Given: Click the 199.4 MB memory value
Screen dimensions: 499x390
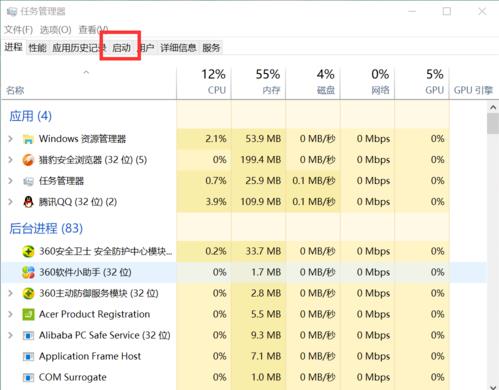Looking at the screenshot, I should pyautogui.click(x=261, y=160).
